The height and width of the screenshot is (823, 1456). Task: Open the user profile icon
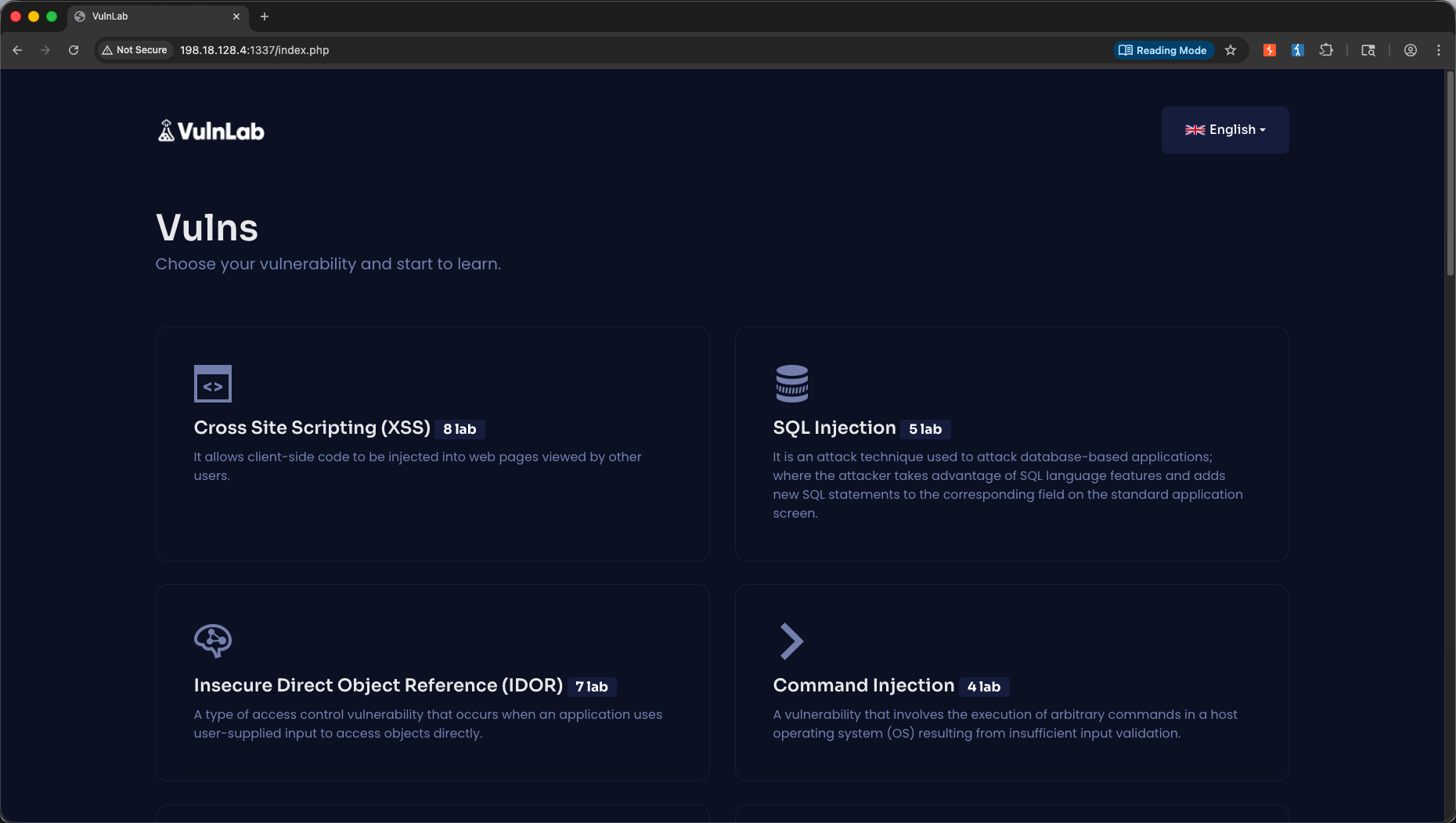1411,50
